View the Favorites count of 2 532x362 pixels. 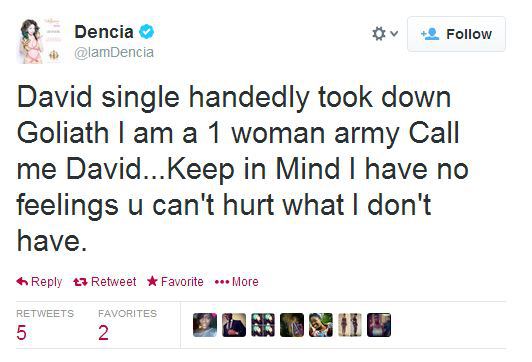point(103,332)
